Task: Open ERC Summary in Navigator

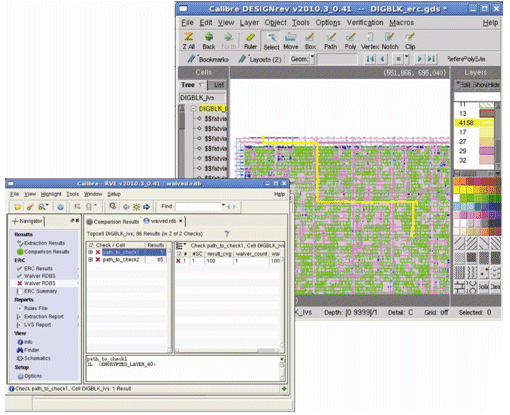Action: (37, 291)
